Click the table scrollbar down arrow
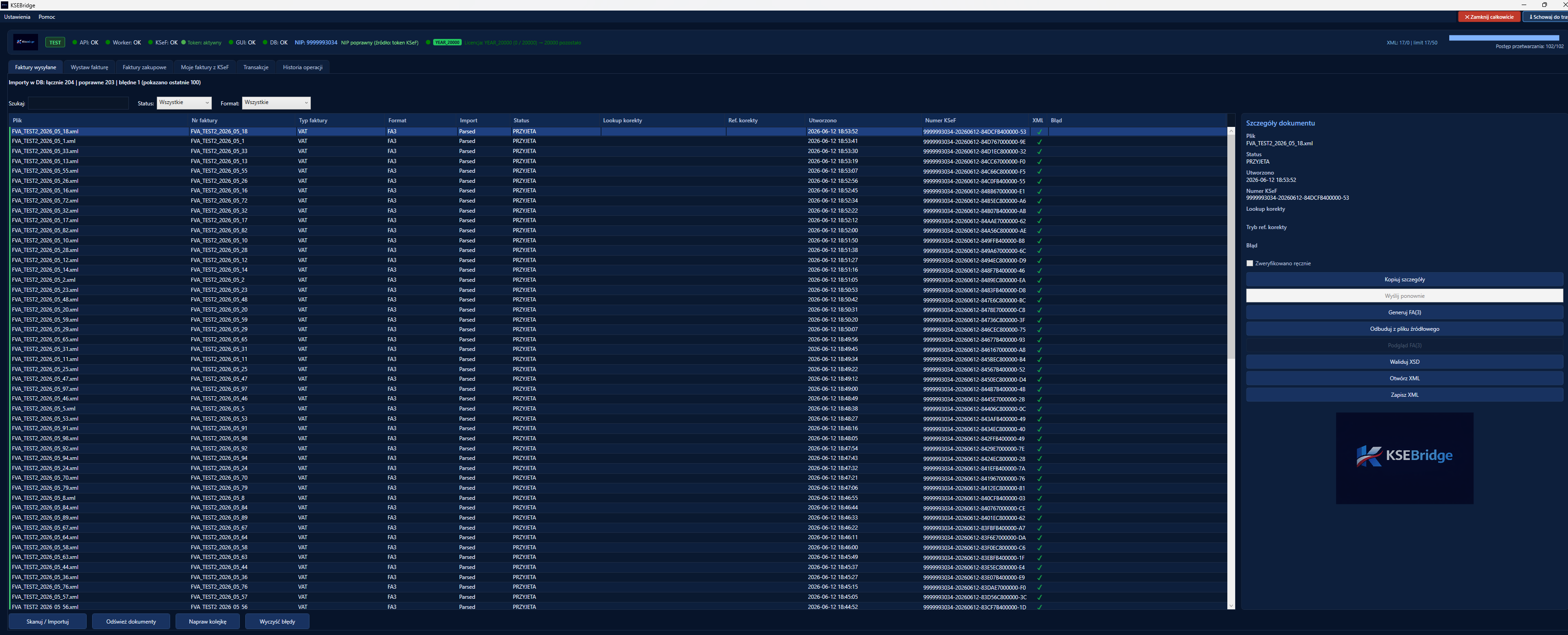Viewport: 1568px width, 635px height. click(x=1231, y=605)
